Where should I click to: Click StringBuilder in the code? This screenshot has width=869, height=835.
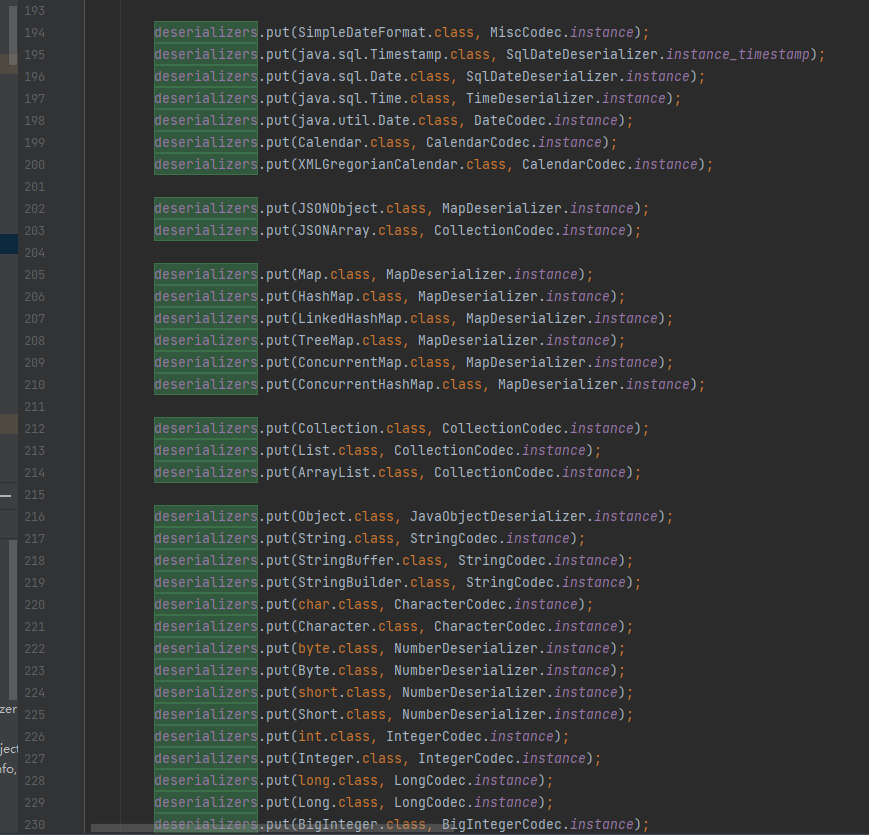(350, 582)
